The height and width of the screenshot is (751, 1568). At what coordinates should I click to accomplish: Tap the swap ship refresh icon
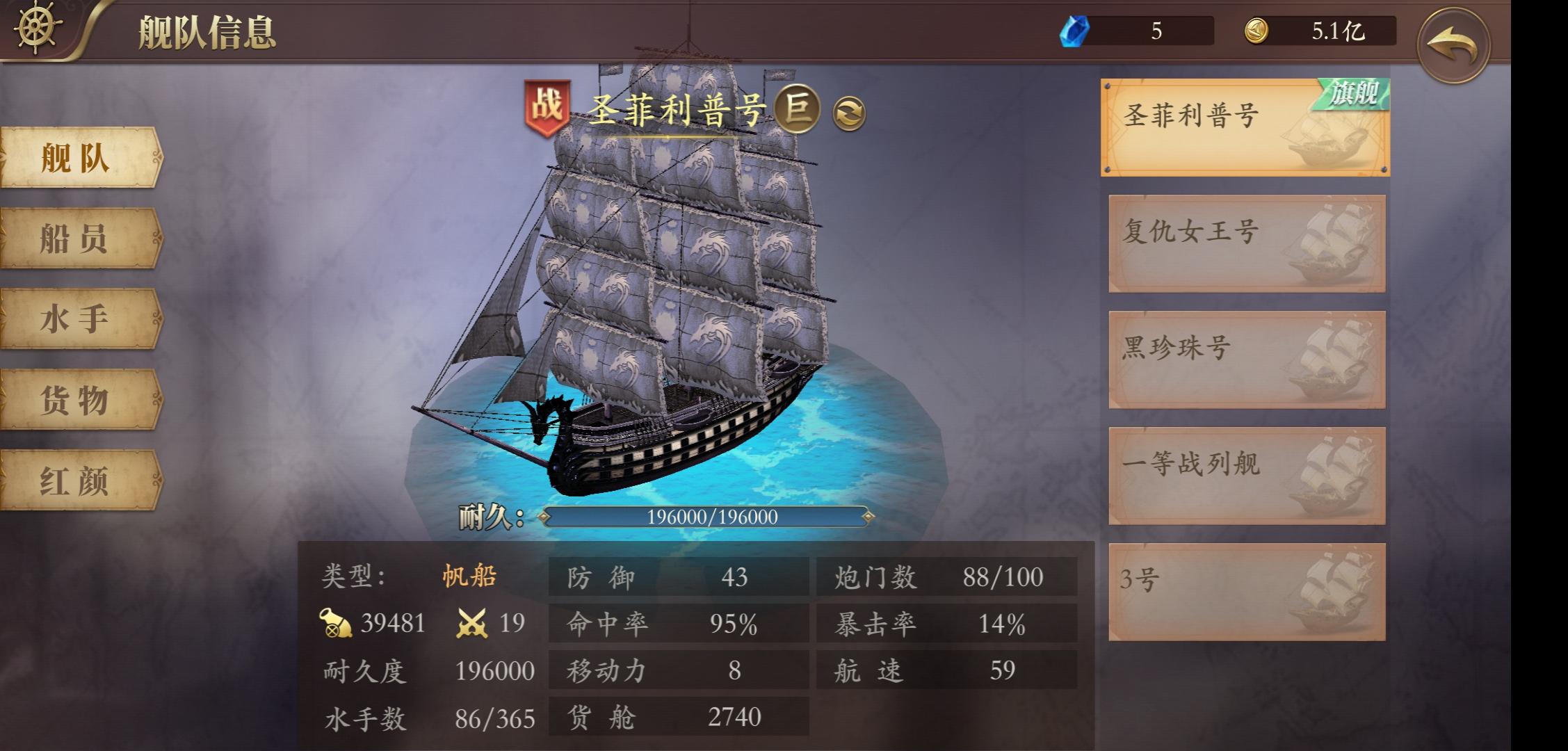click(x=849, y=113)
